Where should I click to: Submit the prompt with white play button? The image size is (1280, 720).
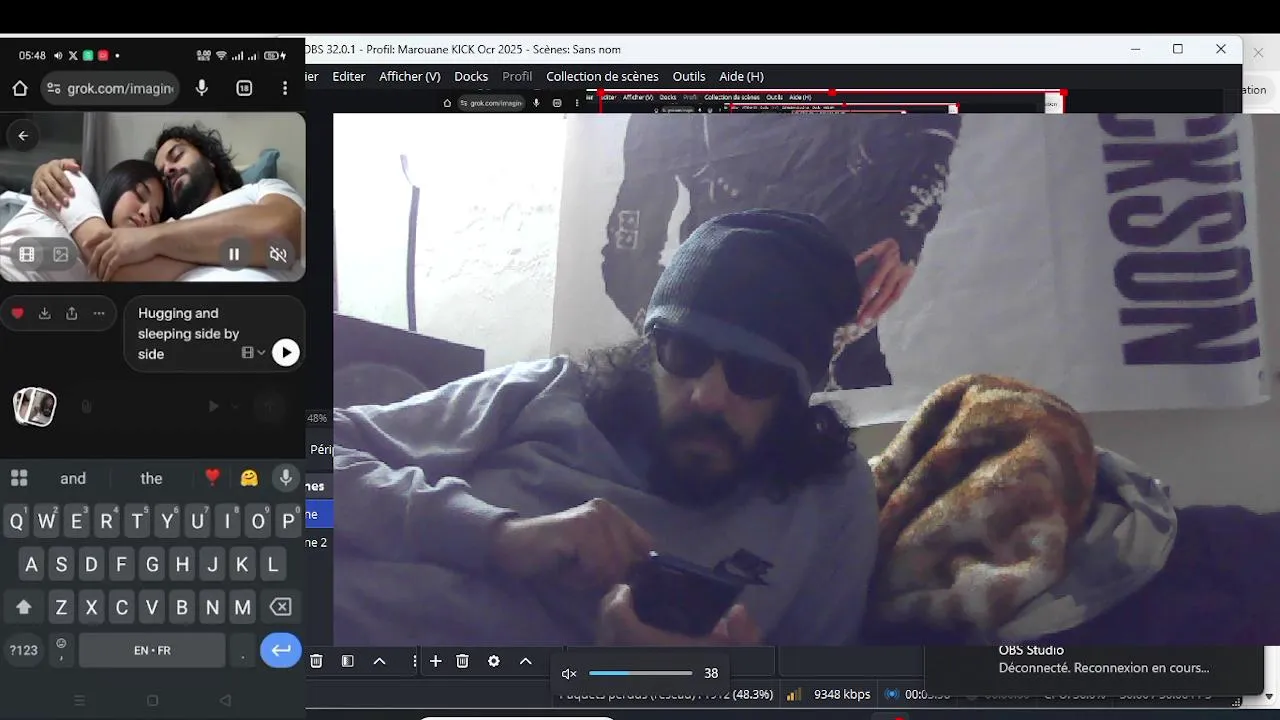coord(286,352)
